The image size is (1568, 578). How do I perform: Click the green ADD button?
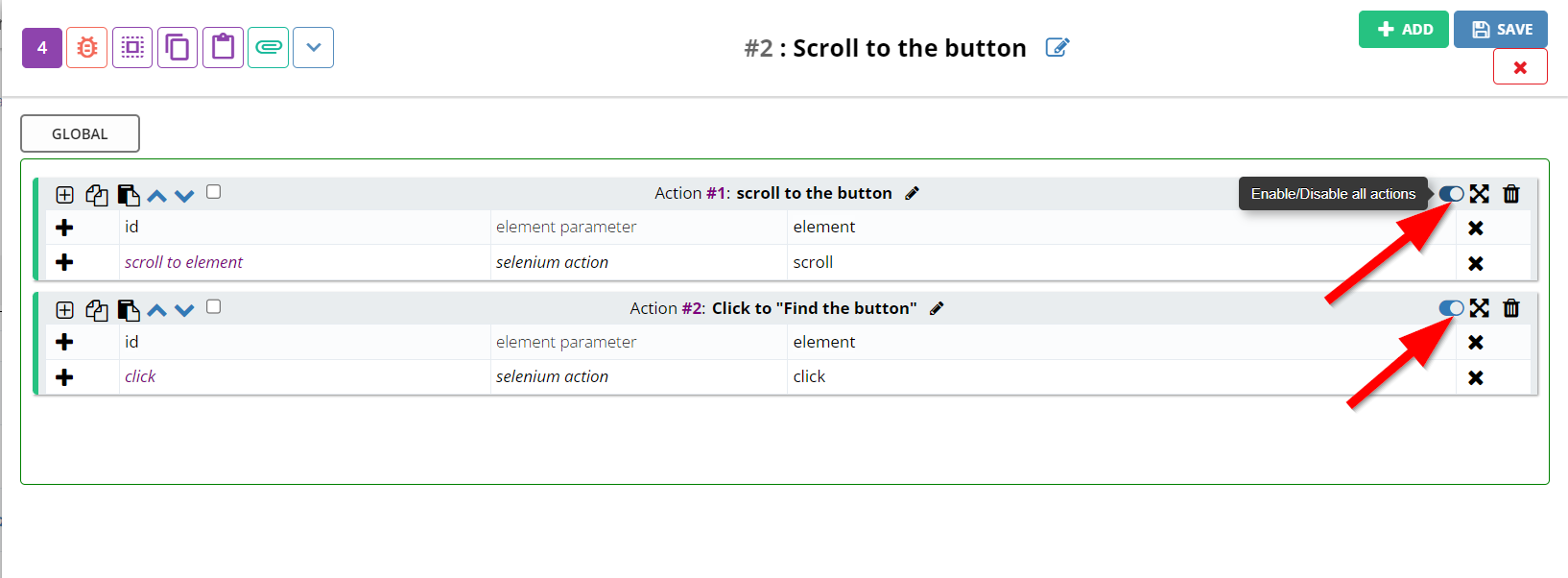point(1404,30)
